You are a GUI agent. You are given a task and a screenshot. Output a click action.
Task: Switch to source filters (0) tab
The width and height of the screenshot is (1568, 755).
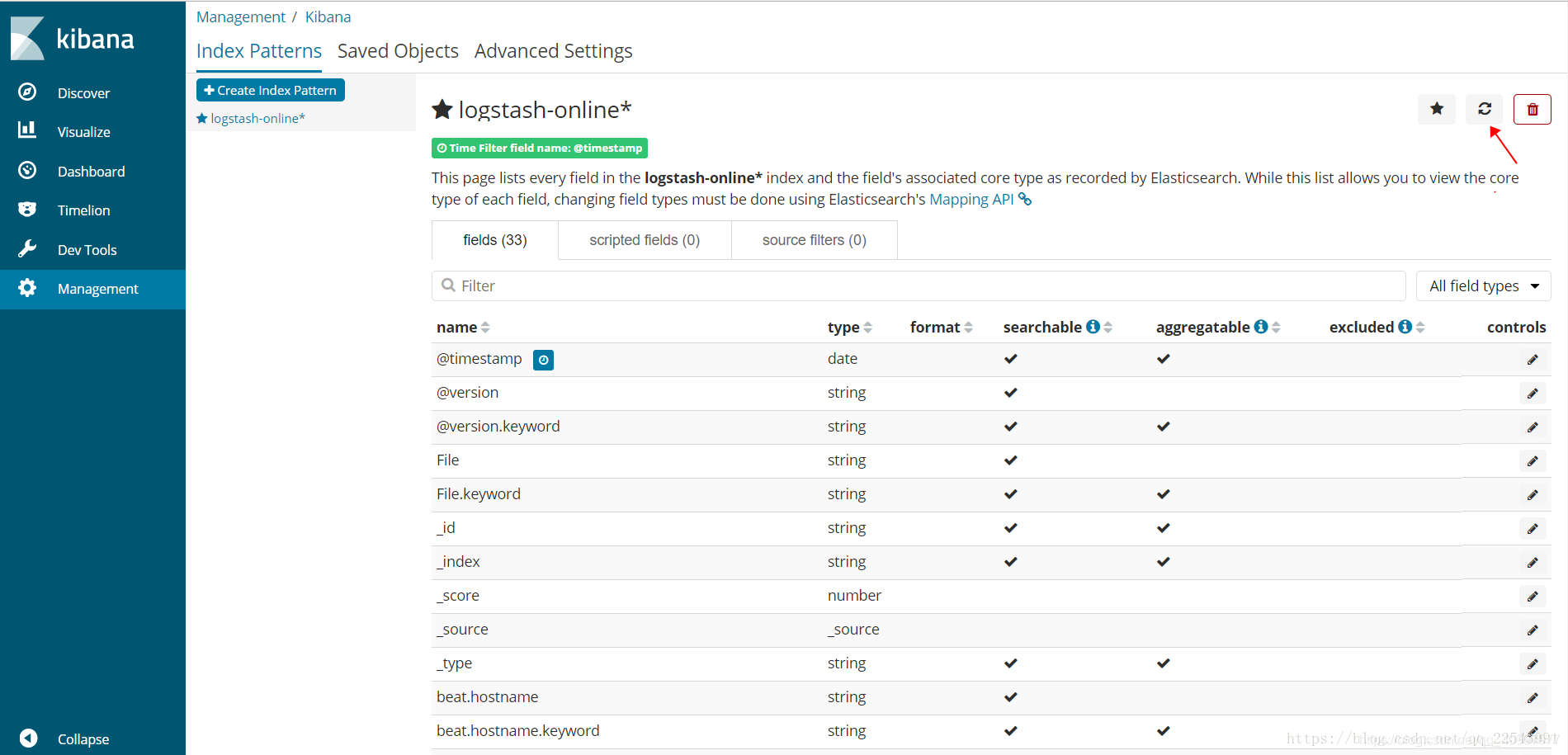[815, 240]
